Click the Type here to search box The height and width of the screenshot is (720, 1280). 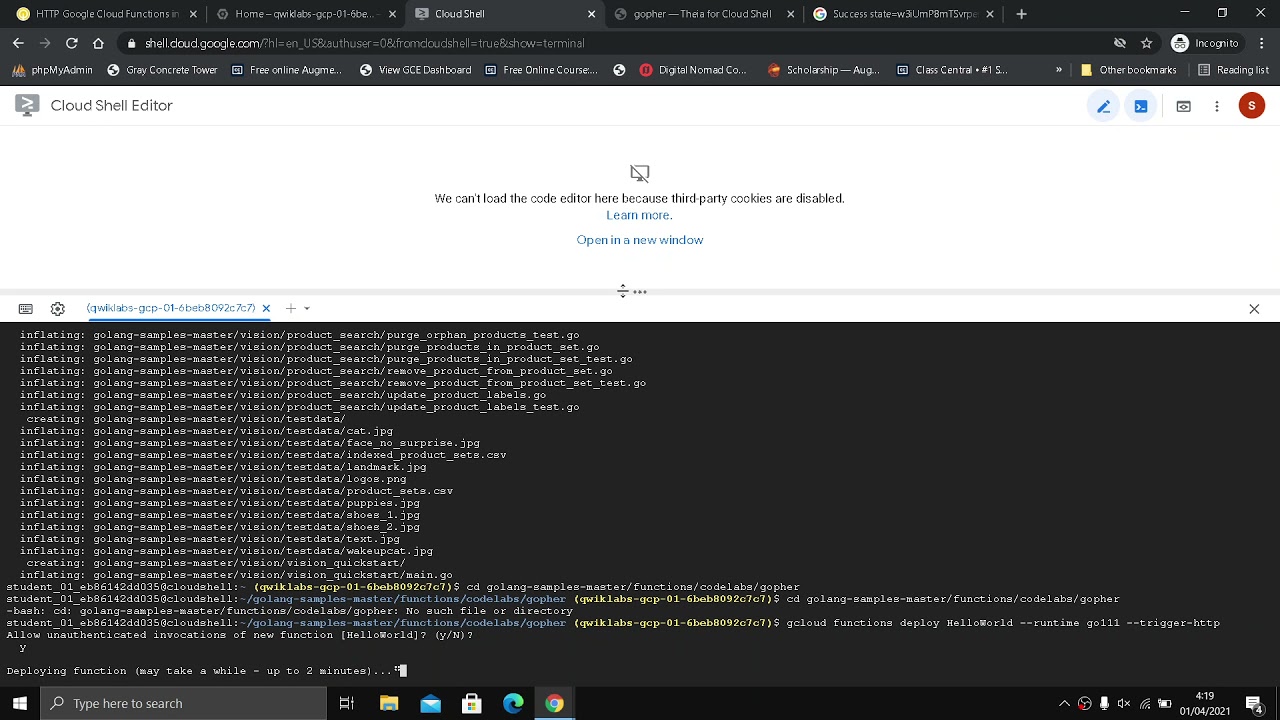click(x=184, y=704)
